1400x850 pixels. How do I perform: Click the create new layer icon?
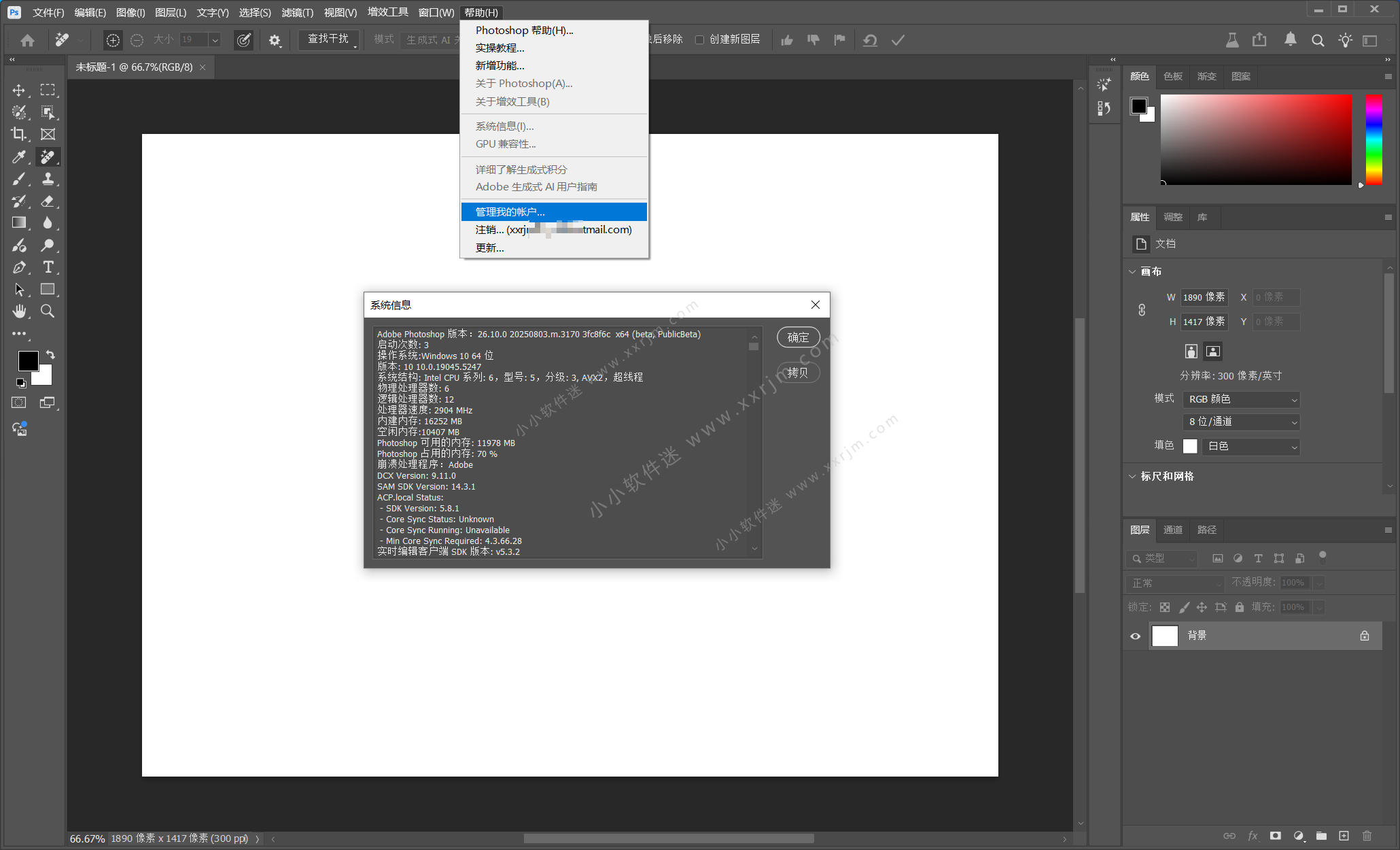click(1344, 836)
